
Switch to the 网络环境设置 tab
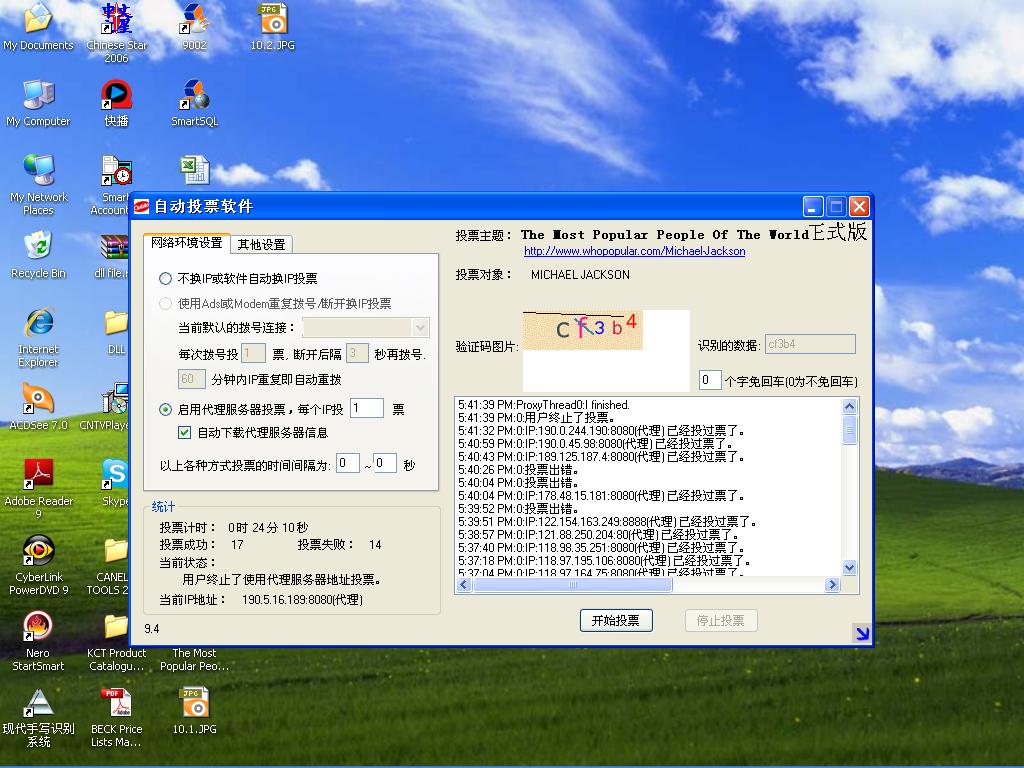187,243
